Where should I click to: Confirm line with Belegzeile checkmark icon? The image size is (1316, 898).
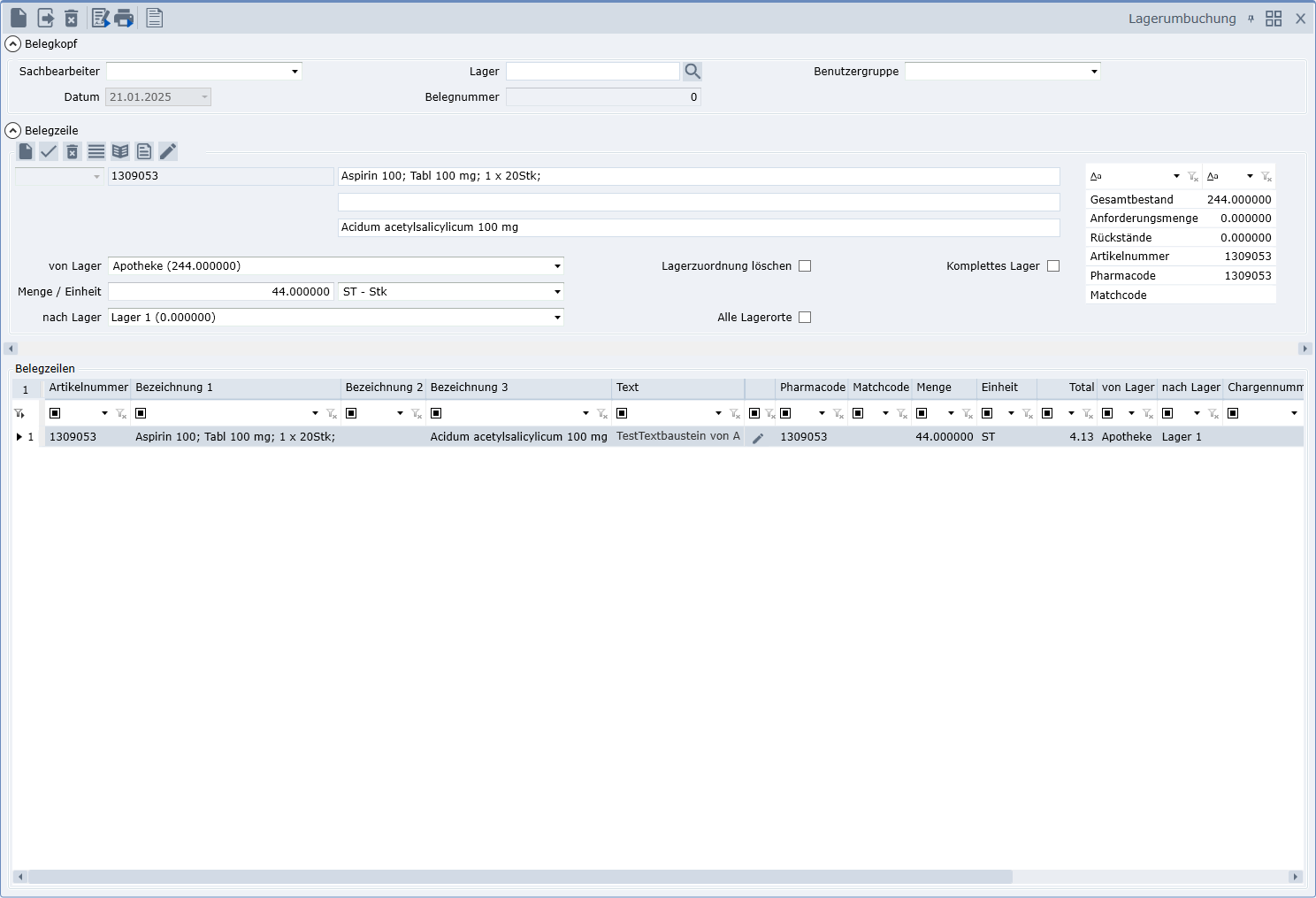pyautogui.click(x=49, y=151)
